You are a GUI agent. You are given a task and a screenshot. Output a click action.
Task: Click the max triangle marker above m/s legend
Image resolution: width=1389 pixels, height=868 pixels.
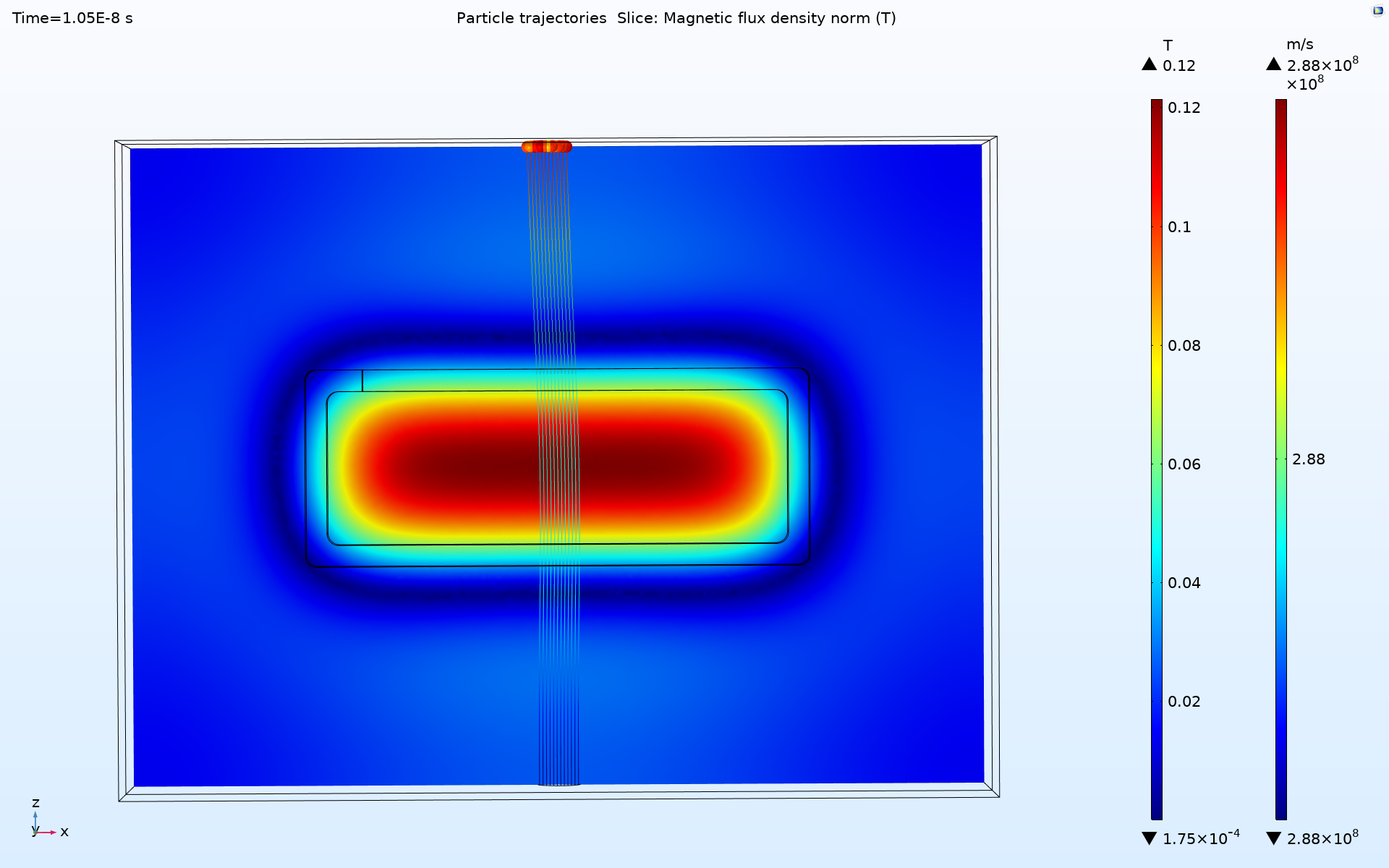coord(1273,64)
